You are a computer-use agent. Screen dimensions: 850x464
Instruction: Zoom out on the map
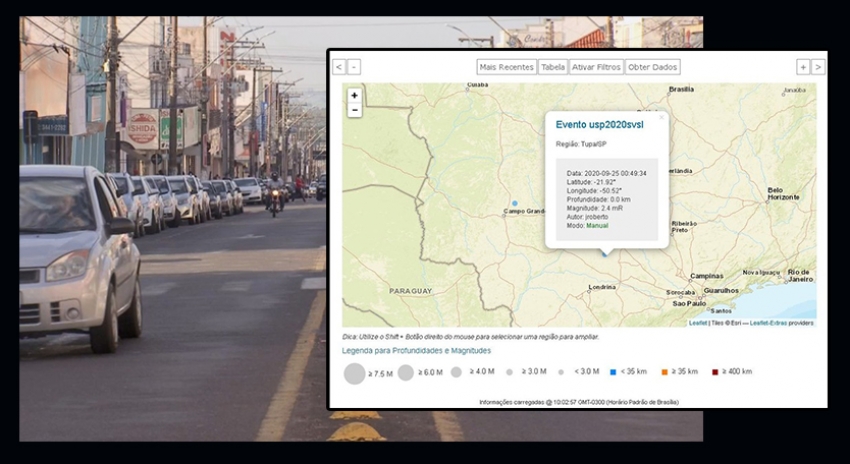(x=354, y=110)
